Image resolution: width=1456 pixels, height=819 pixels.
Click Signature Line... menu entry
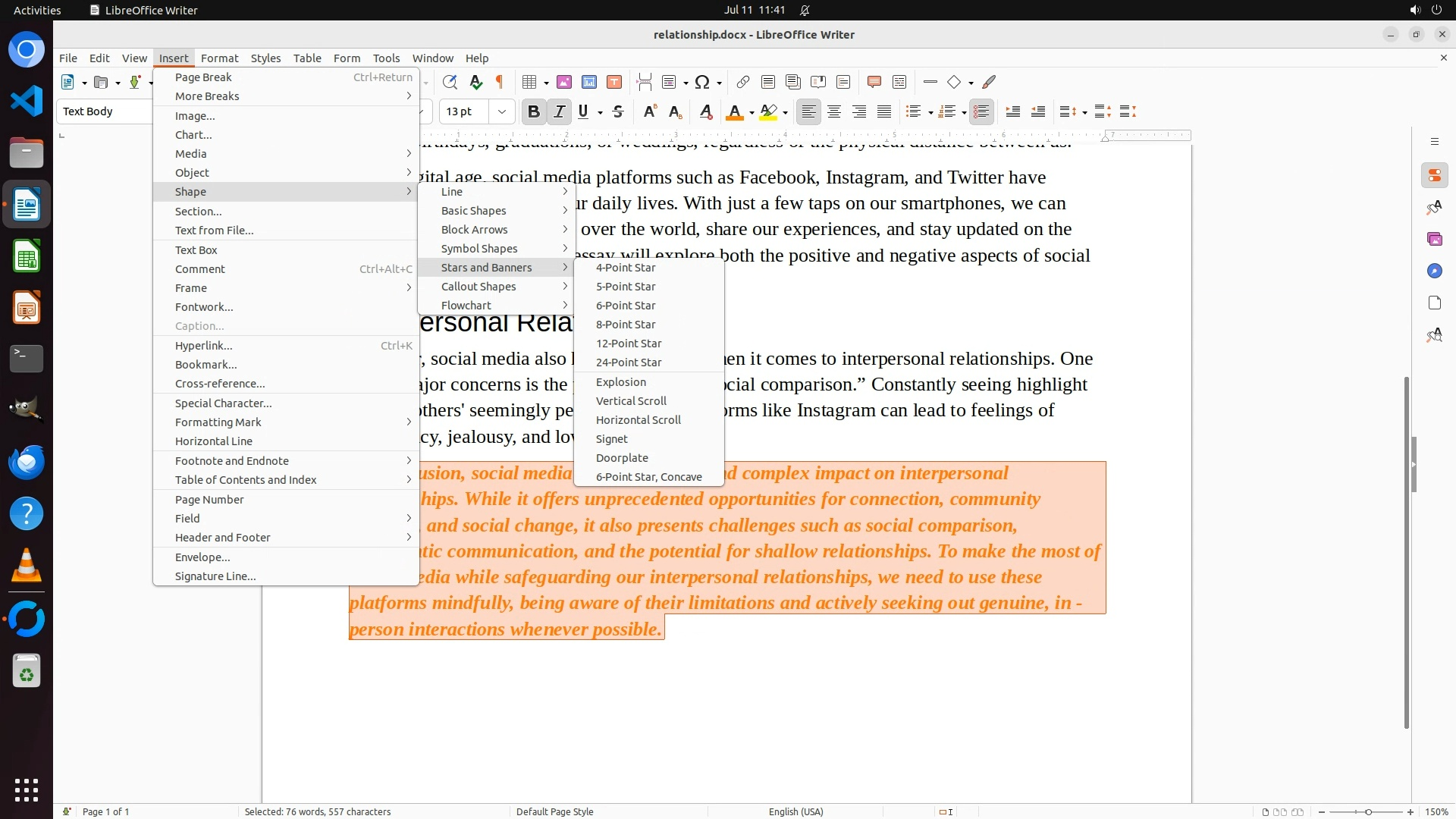(215, 576)
